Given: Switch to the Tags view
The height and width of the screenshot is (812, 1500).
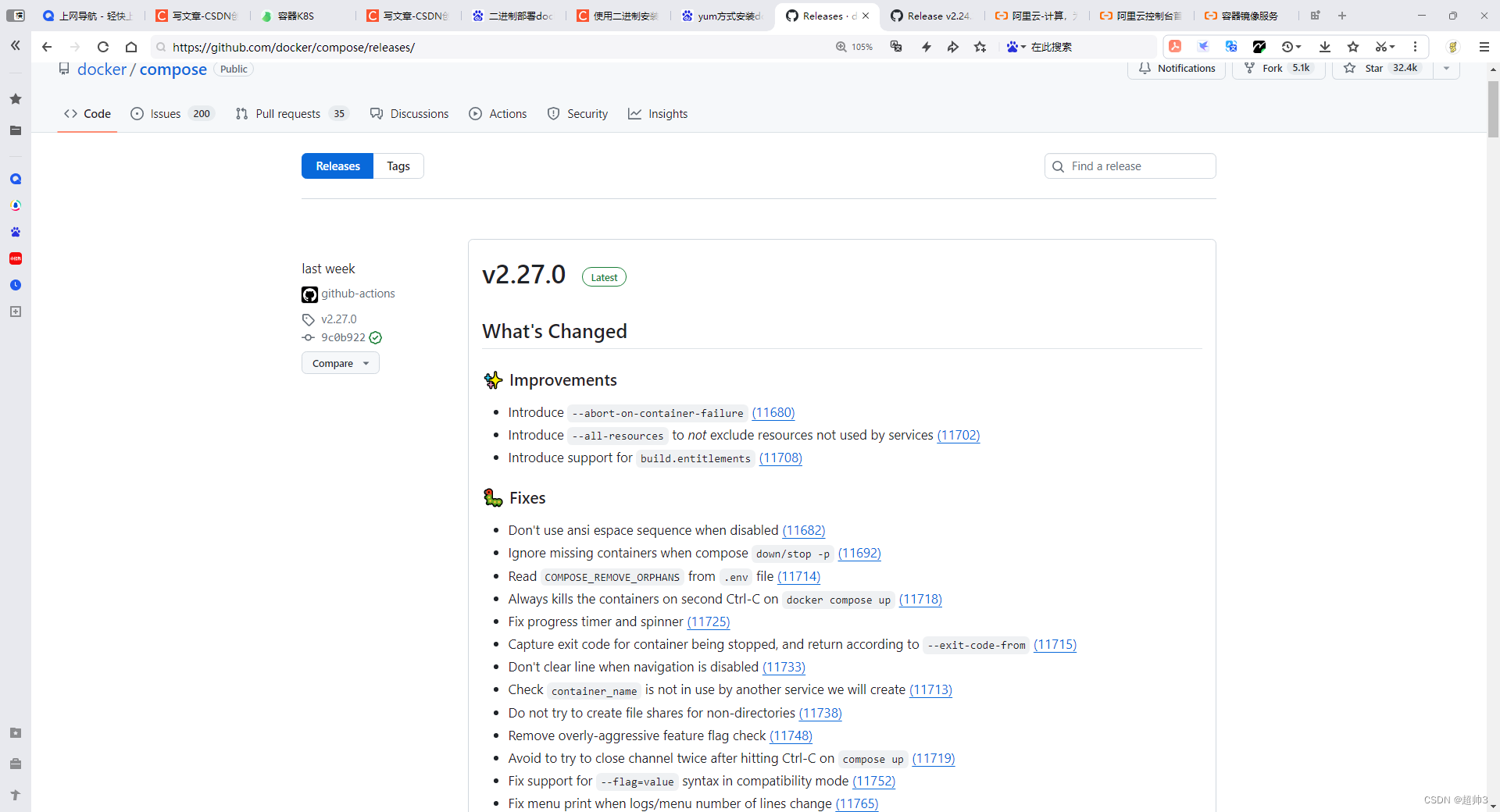Looking at the screenshot, I should point(398,166).
